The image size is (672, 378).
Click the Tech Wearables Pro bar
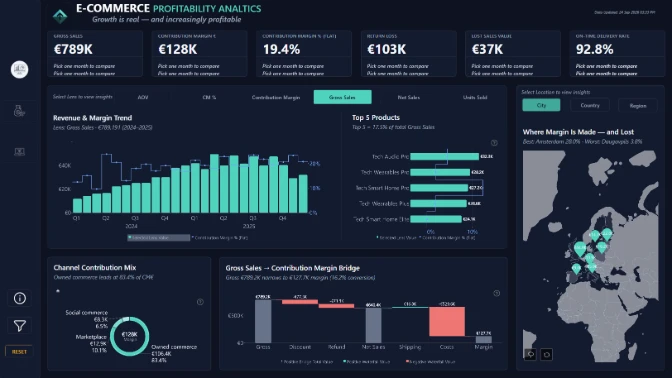tap(440, 172)
